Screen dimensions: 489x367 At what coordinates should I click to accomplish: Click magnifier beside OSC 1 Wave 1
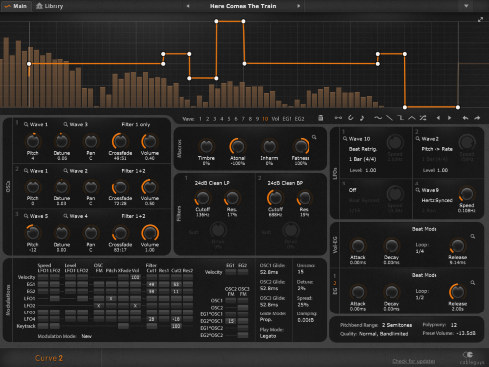26,124
